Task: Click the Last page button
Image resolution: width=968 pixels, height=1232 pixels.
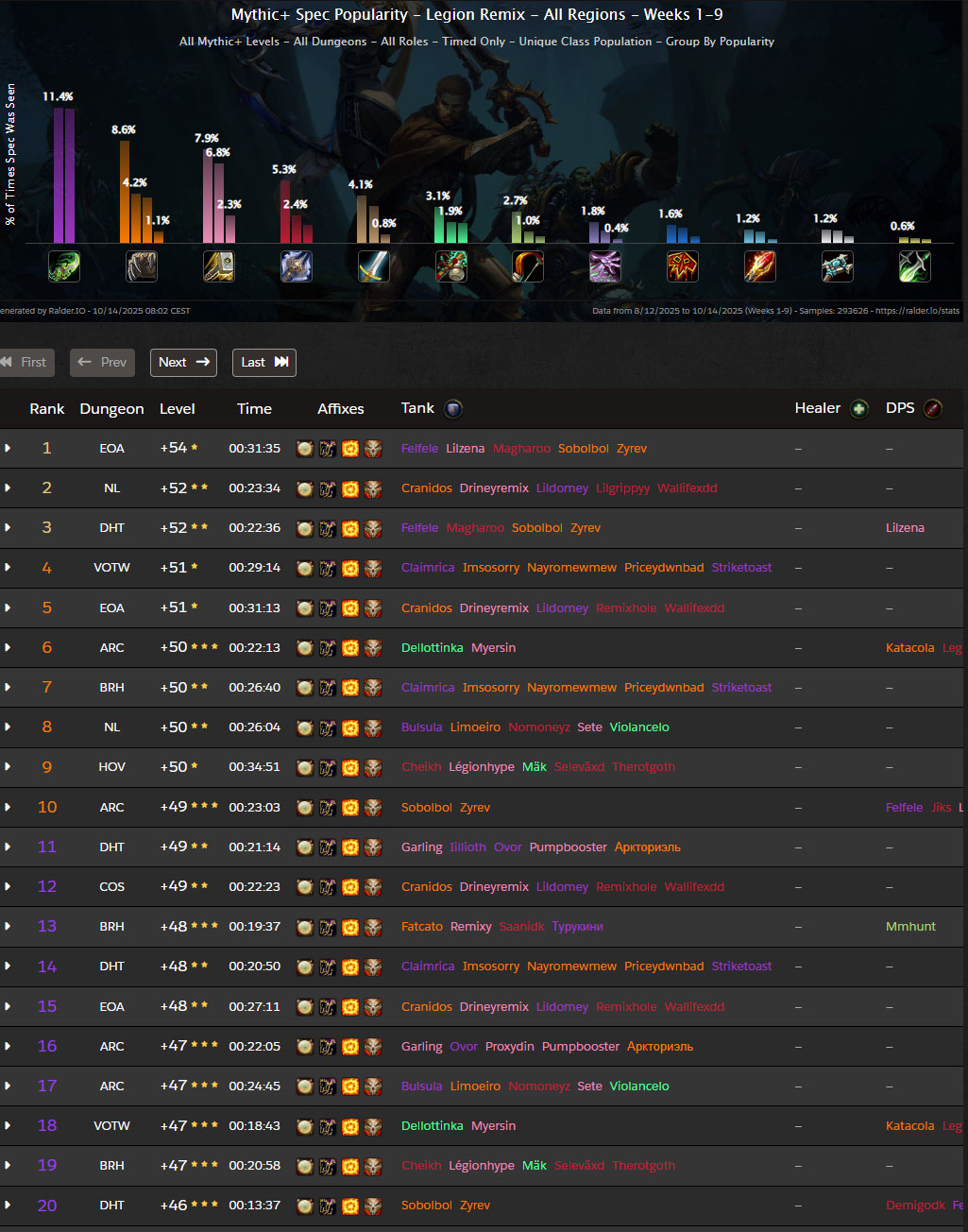Action: pos(263,362)
